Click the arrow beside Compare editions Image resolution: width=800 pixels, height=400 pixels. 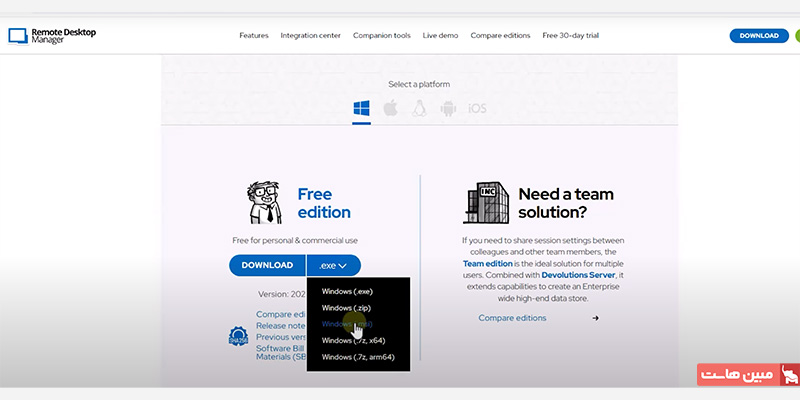(595, 318)
